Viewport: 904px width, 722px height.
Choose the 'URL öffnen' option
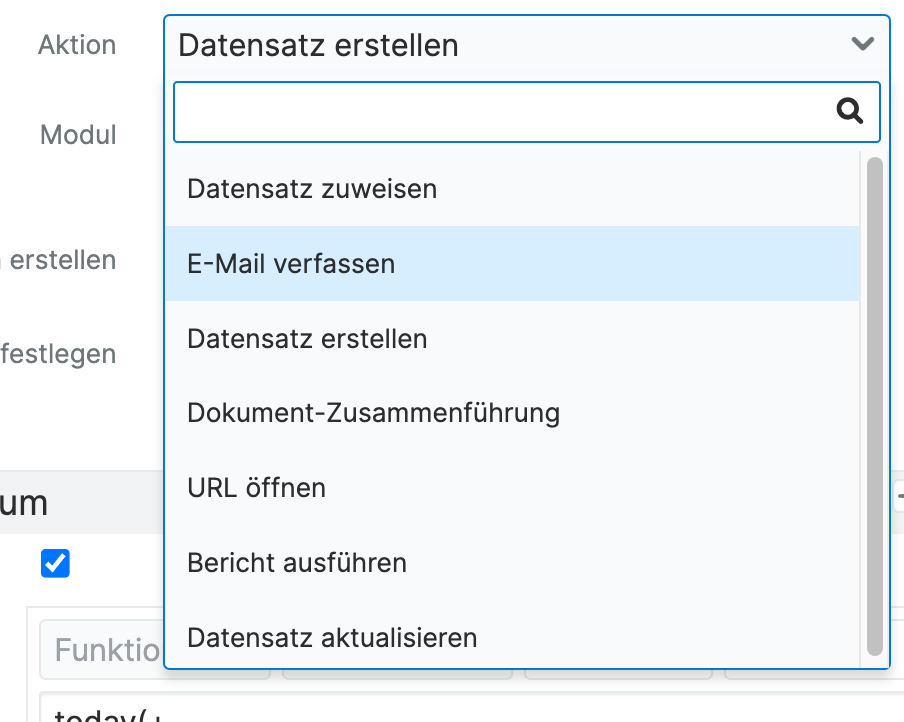point(256,488)
